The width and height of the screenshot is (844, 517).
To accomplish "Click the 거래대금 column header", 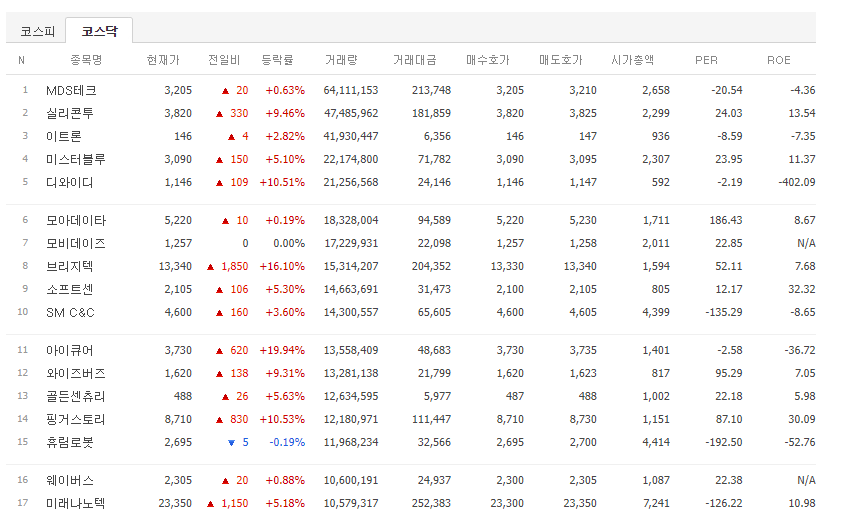I will point(414,60).
